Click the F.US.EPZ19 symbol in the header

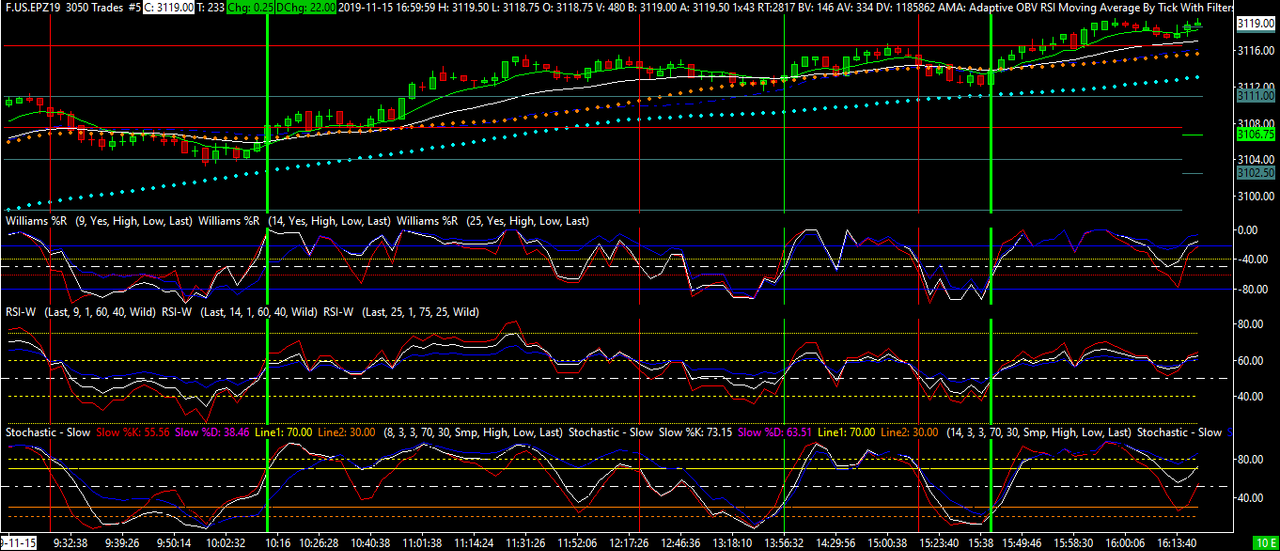32,7
